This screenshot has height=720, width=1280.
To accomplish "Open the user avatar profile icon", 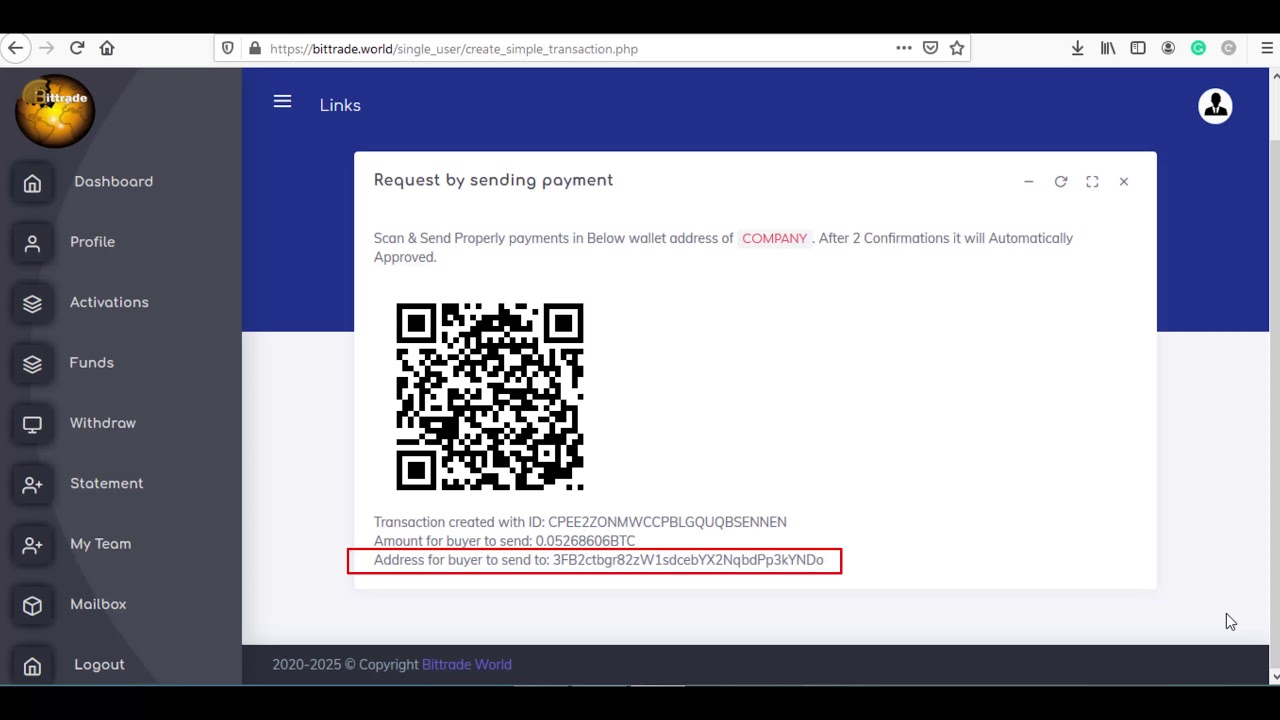I will pyautogui.click(x=1215, y=106).
